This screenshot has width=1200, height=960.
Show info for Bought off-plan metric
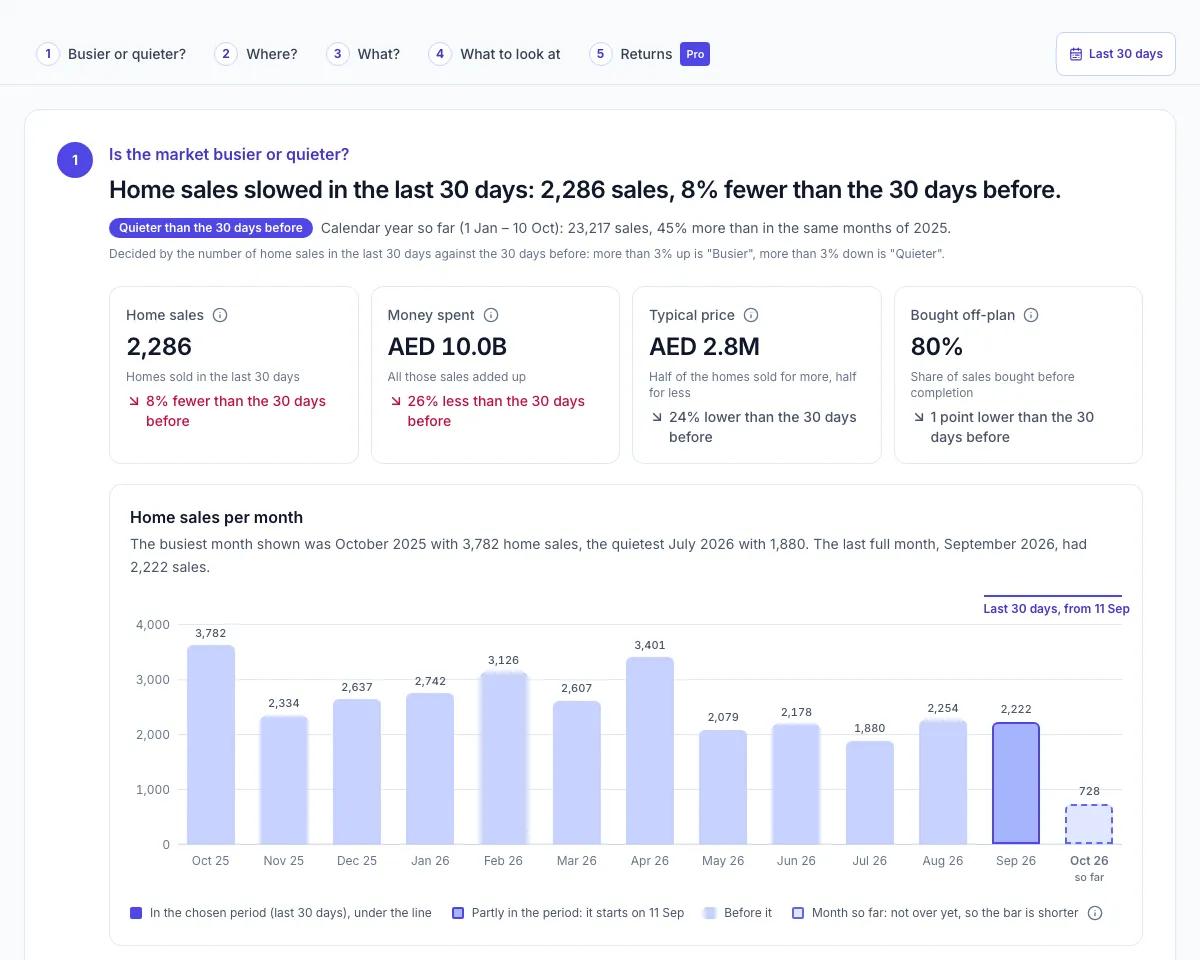pos(1031,315)
